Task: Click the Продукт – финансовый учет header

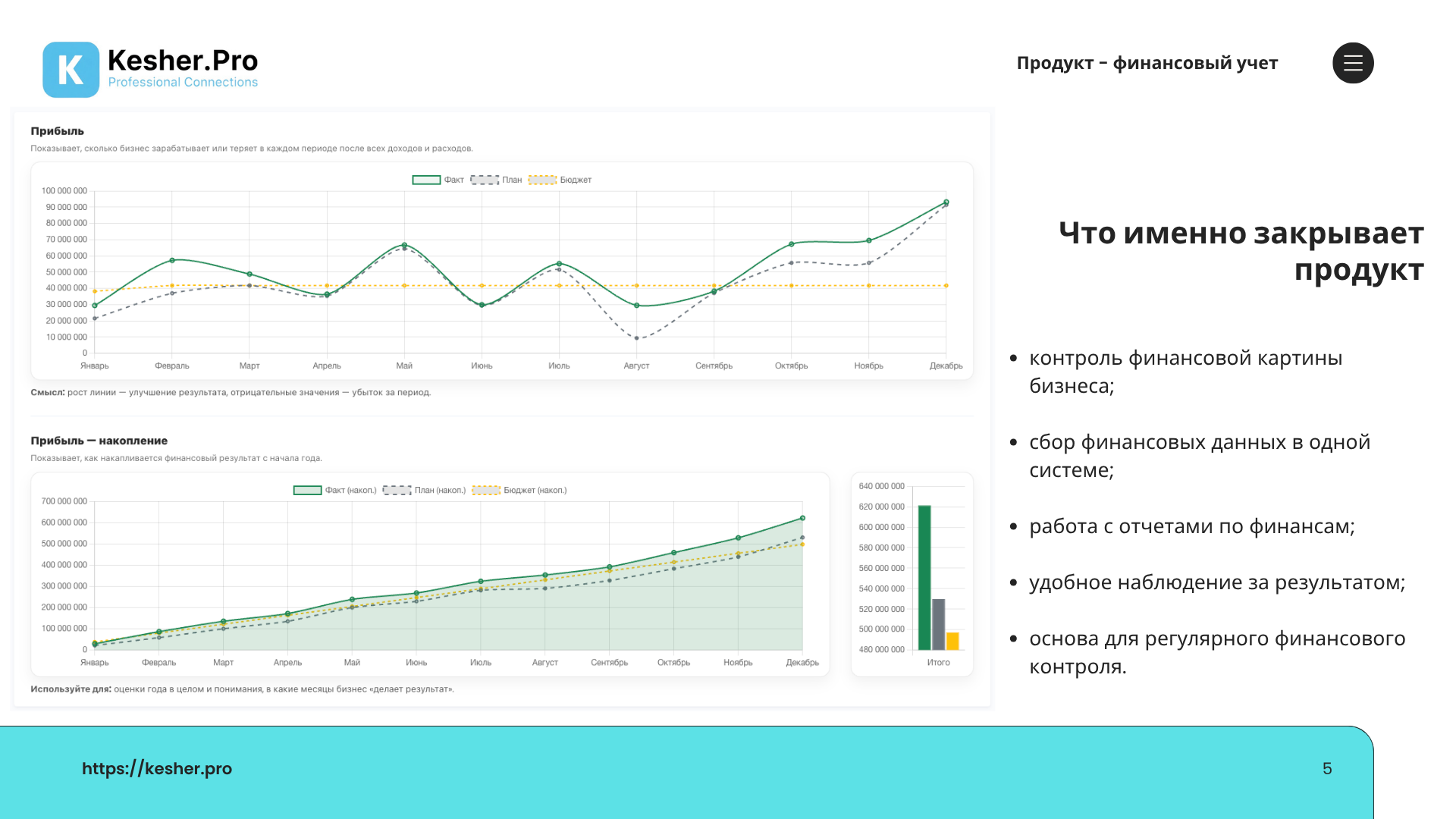Action: point(1147,63)
